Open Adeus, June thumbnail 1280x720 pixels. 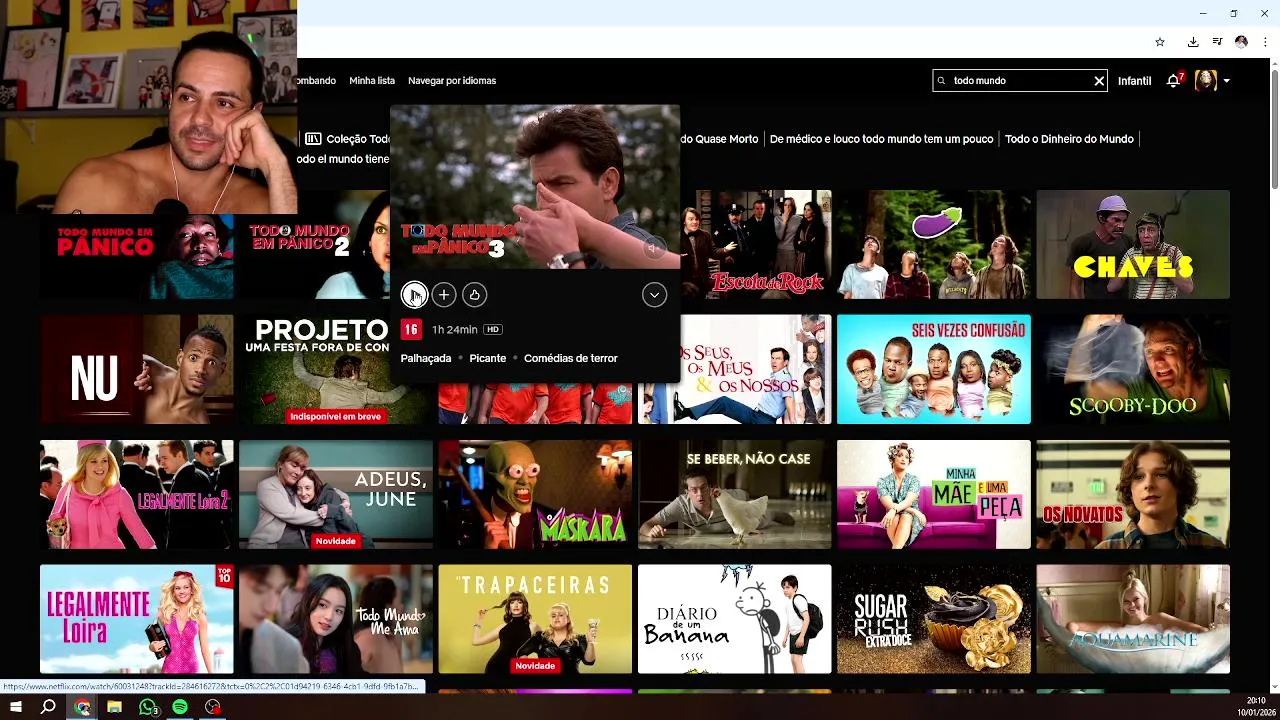(x=336, y=494)
